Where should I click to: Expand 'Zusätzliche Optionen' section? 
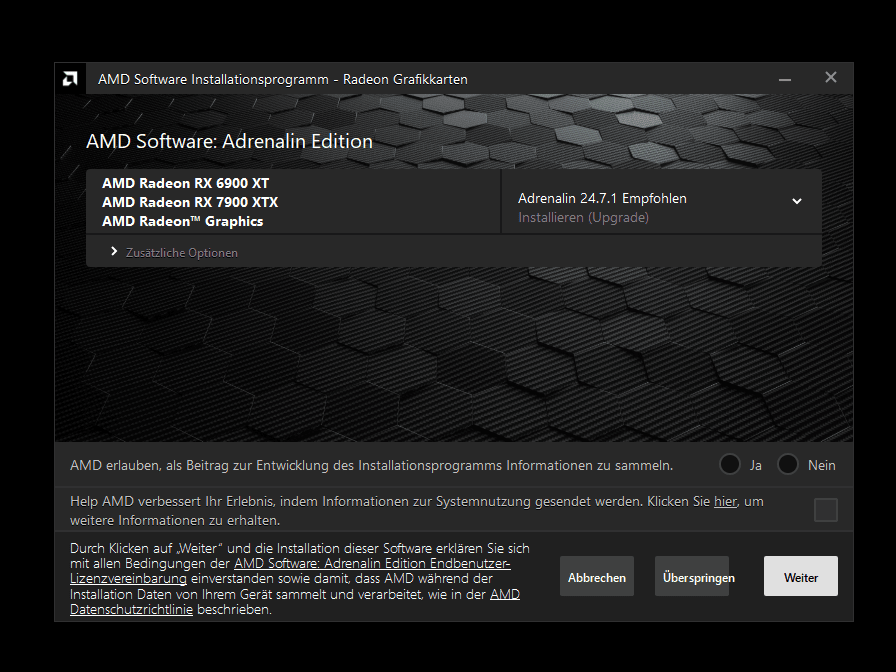(174, 253)
